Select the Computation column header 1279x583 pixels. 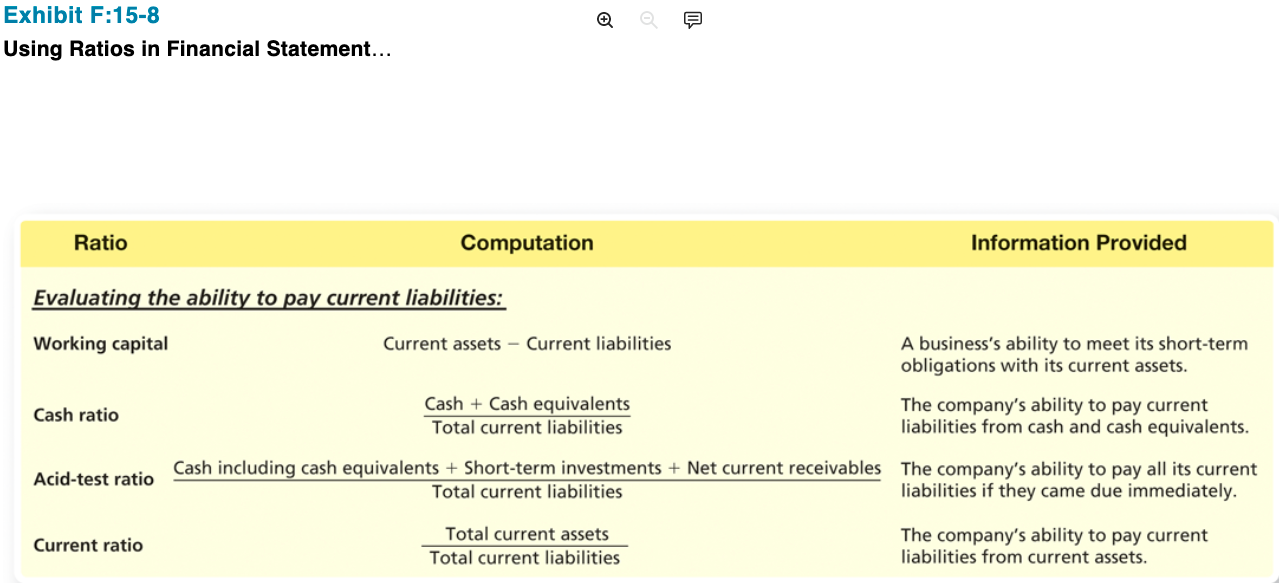click(526, 243)
